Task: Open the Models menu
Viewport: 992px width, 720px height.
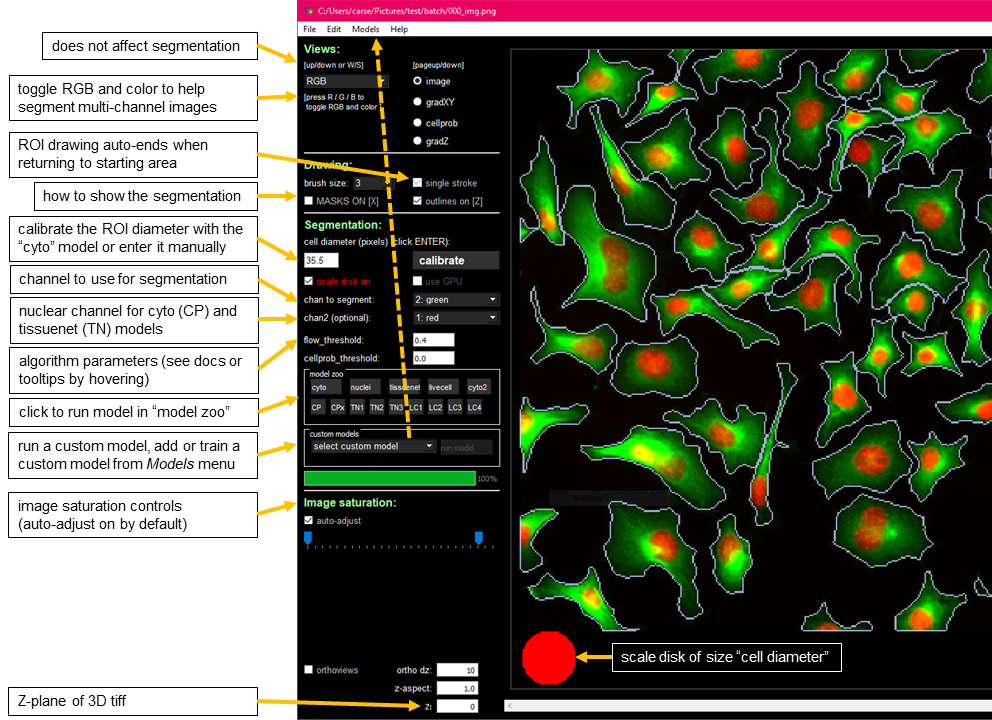Action: click(365, 29)
